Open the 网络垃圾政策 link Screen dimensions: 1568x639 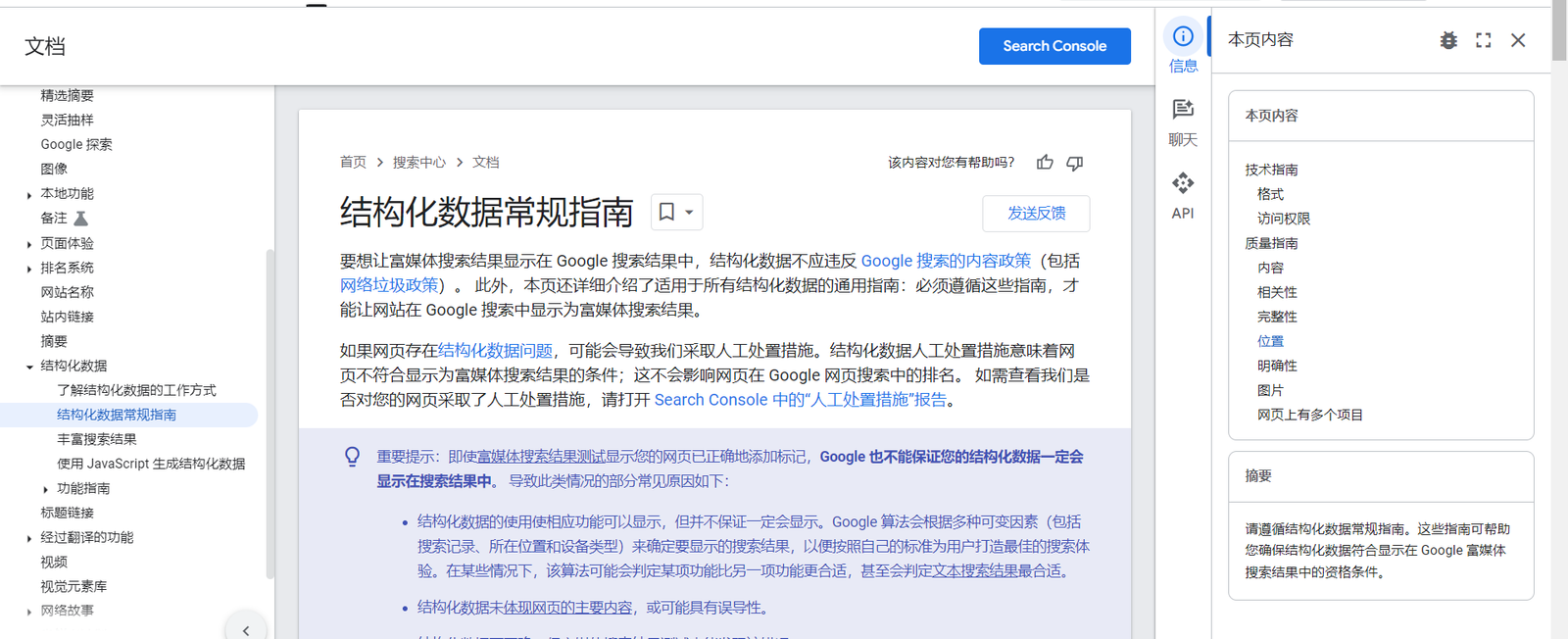click(x=389, y=285)
